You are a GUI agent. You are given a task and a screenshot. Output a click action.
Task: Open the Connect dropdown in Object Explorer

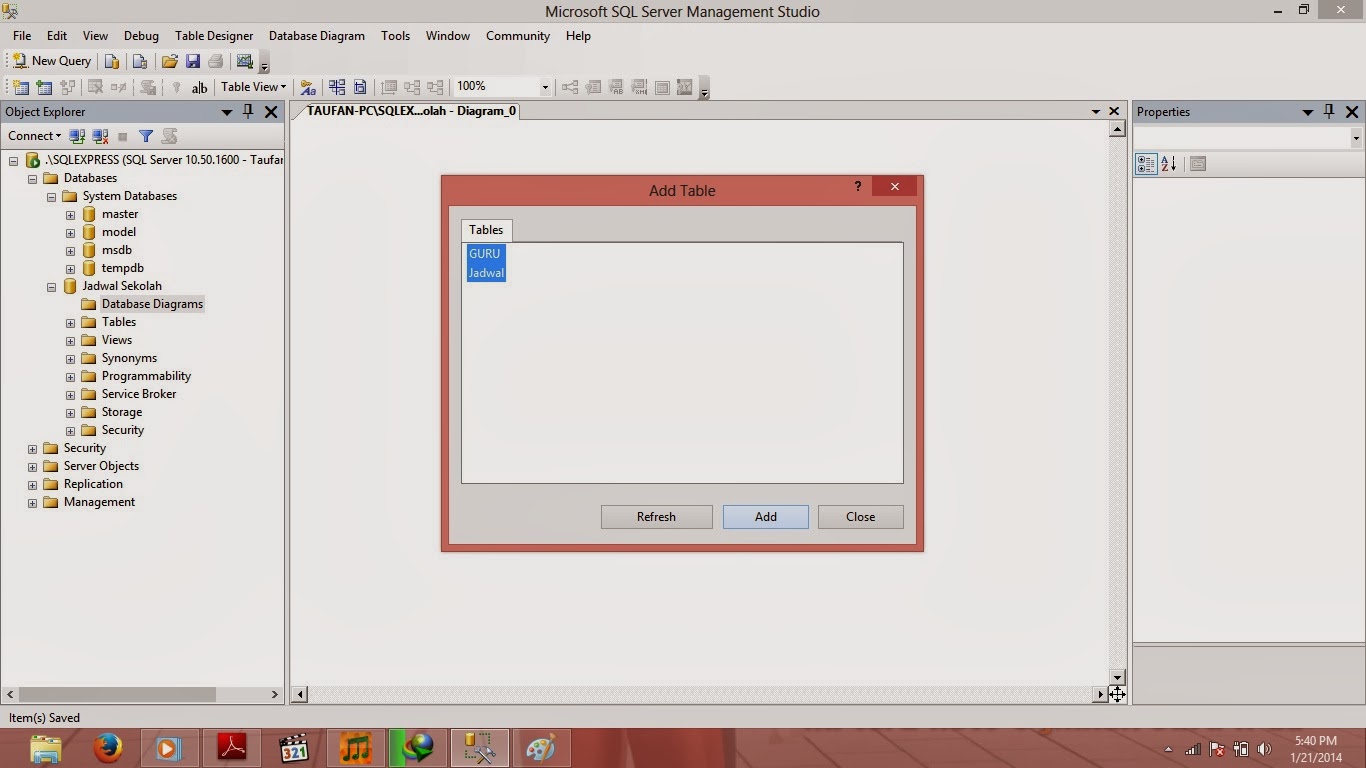[x=35, y=136]
